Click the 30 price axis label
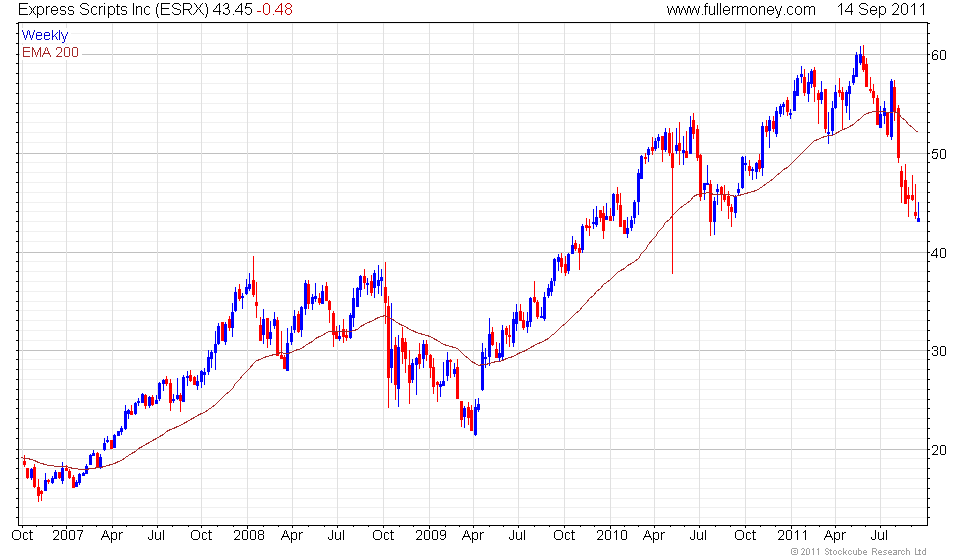The height and width of the screenshot is (560, 980). point(939,351)
